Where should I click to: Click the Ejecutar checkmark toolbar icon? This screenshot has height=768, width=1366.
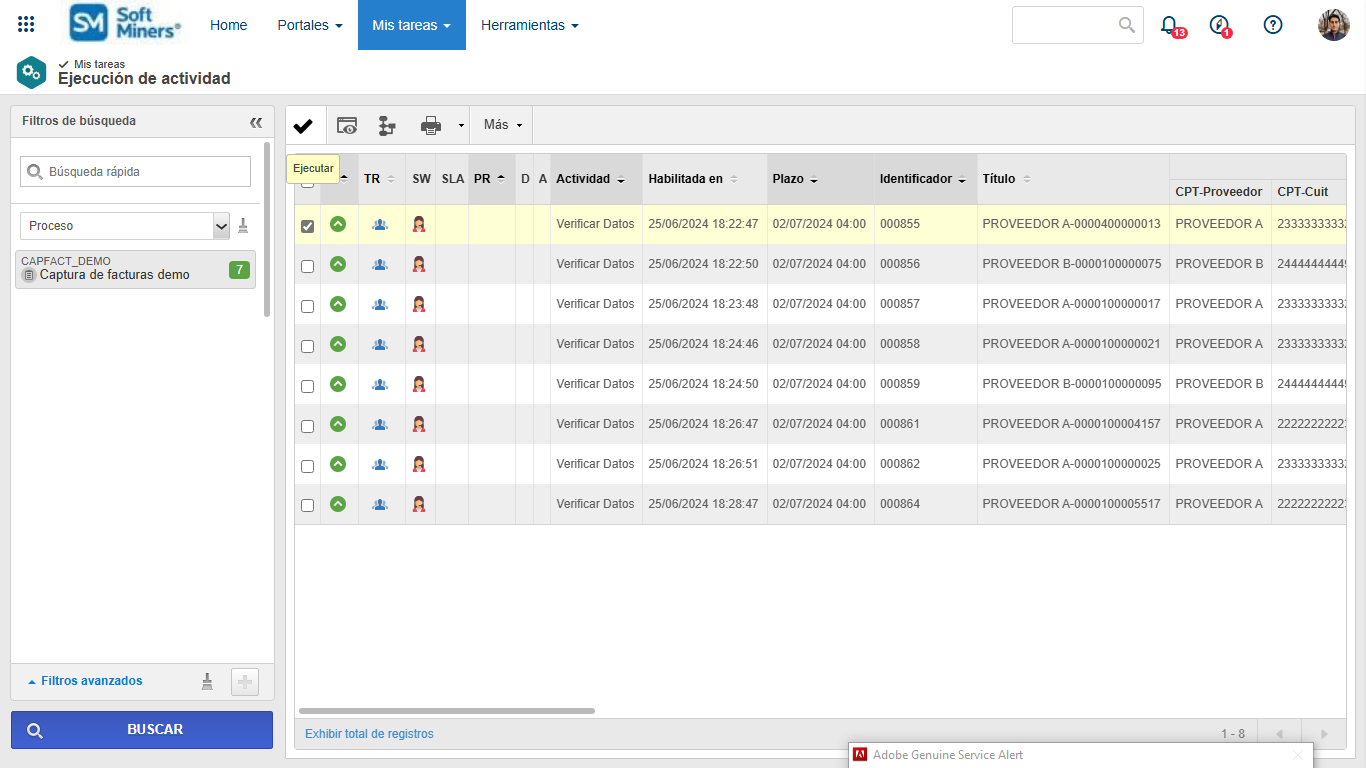point(303,126)
